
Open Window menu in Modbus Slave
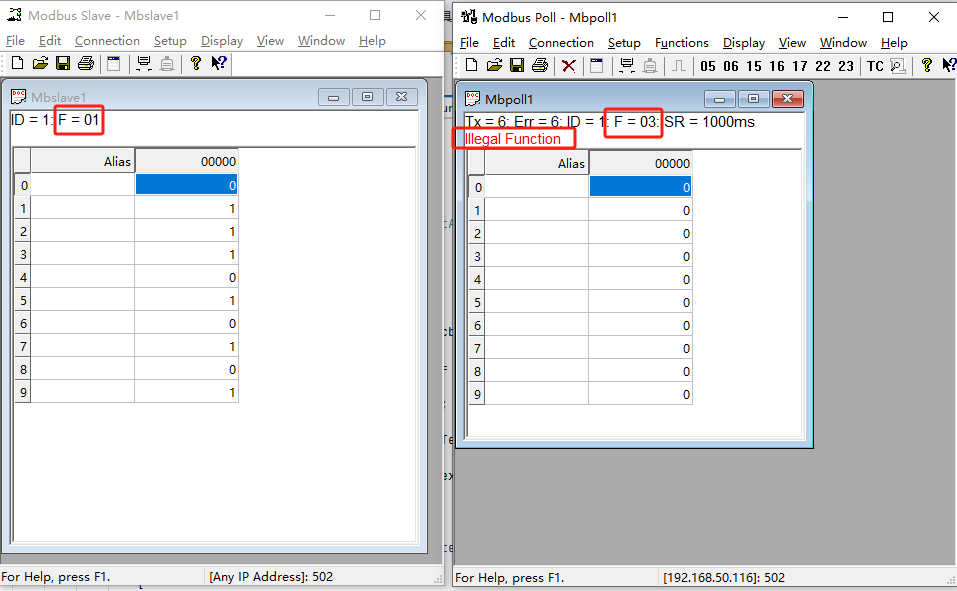[322, 41]
